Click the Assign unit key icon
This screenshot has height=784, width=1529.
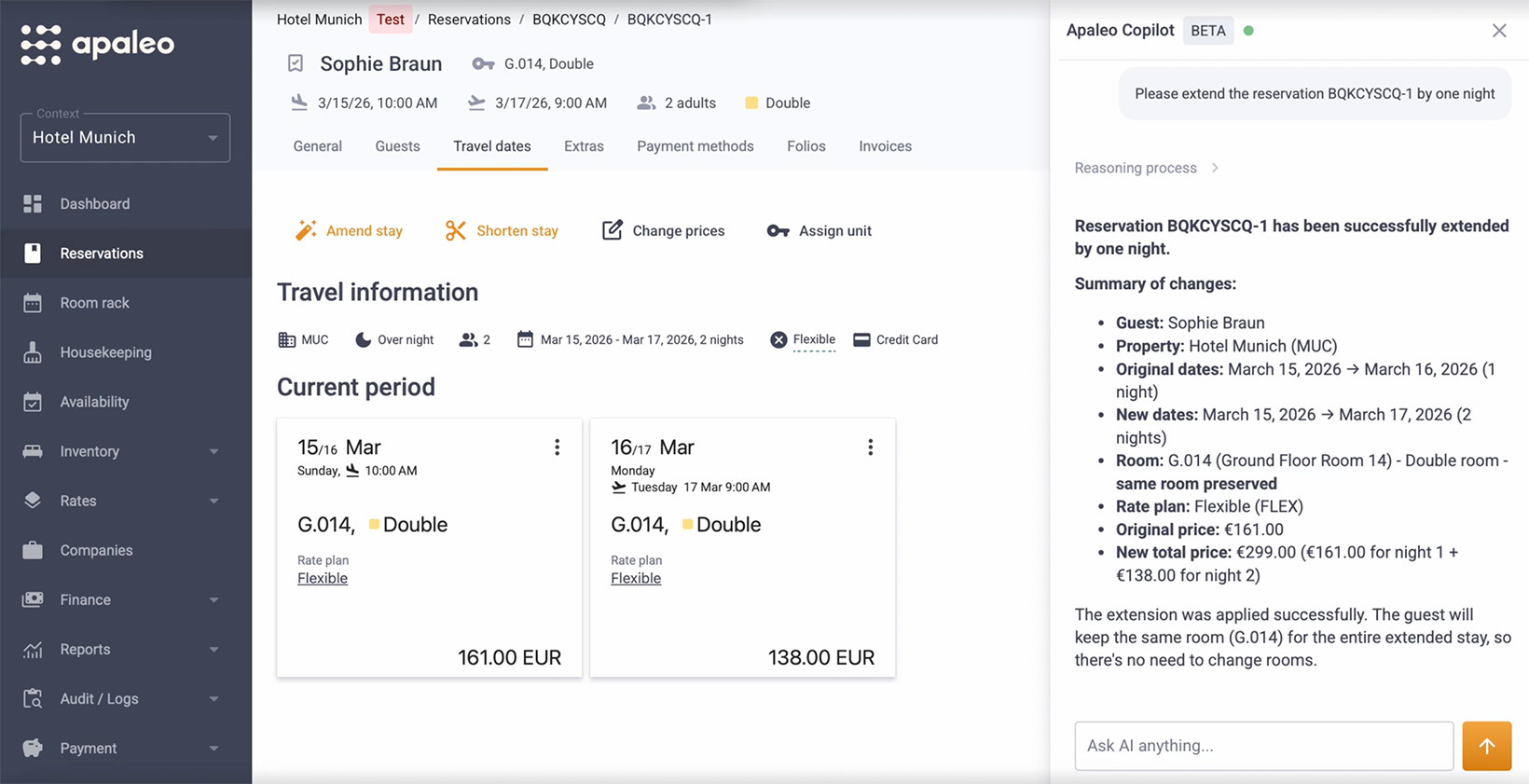[x=778, y=230]
